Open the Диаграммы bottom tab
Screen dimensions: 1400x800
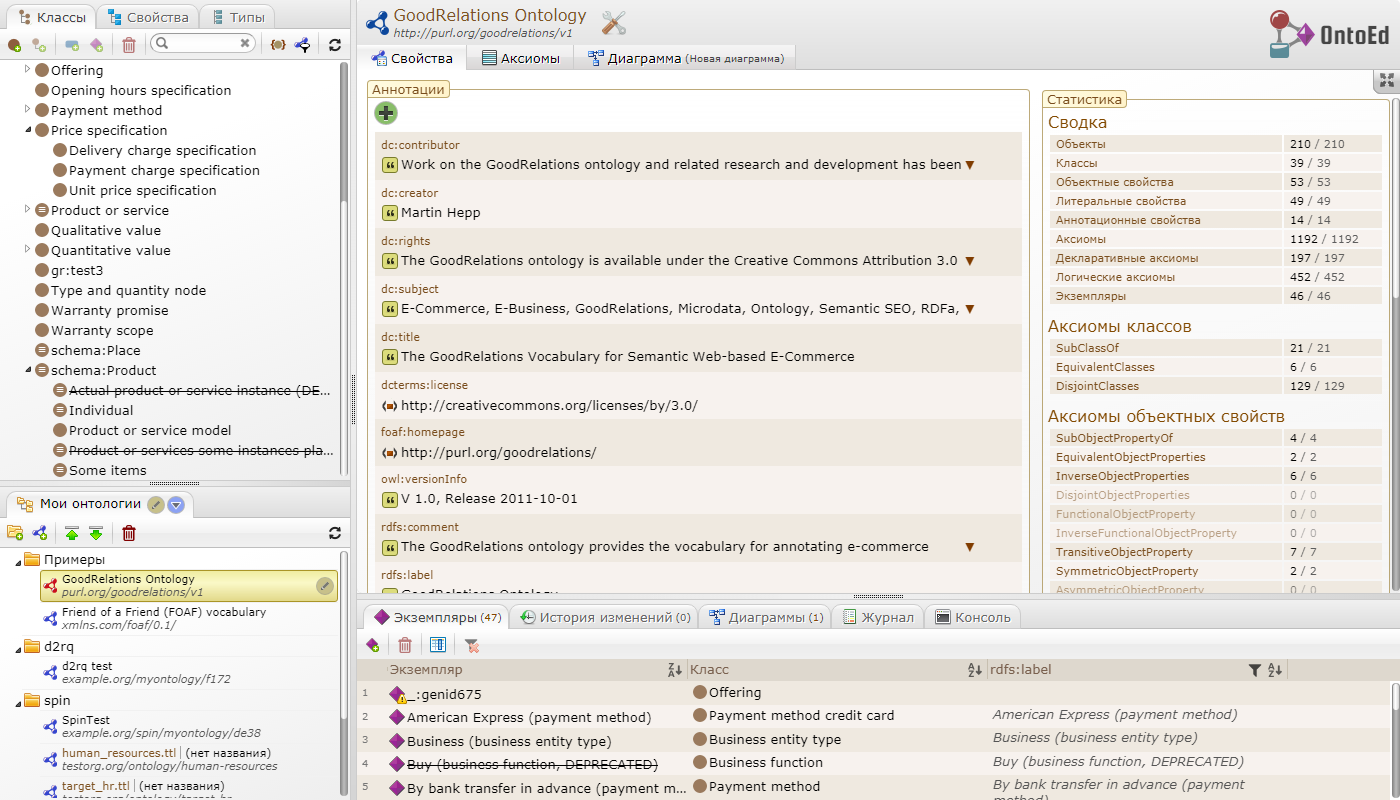(x=765, y=617)
